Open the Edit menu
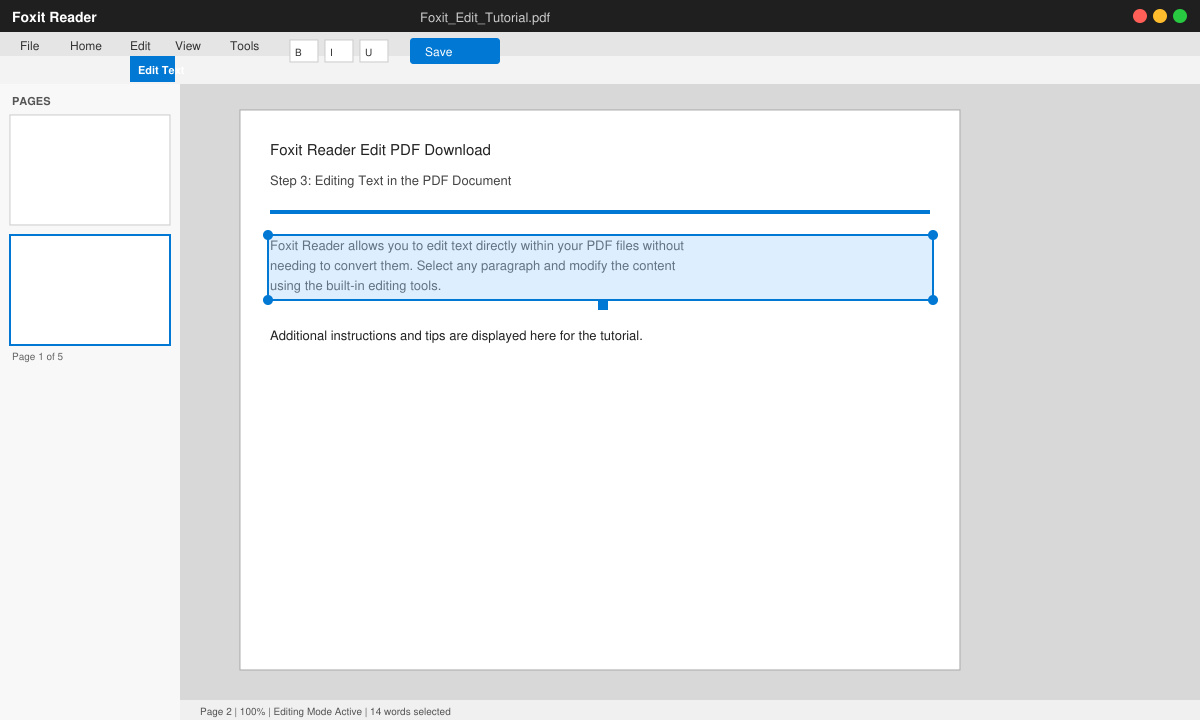Image resolution: width=1200 pixels, height=720 pixels. click(140, 46)
